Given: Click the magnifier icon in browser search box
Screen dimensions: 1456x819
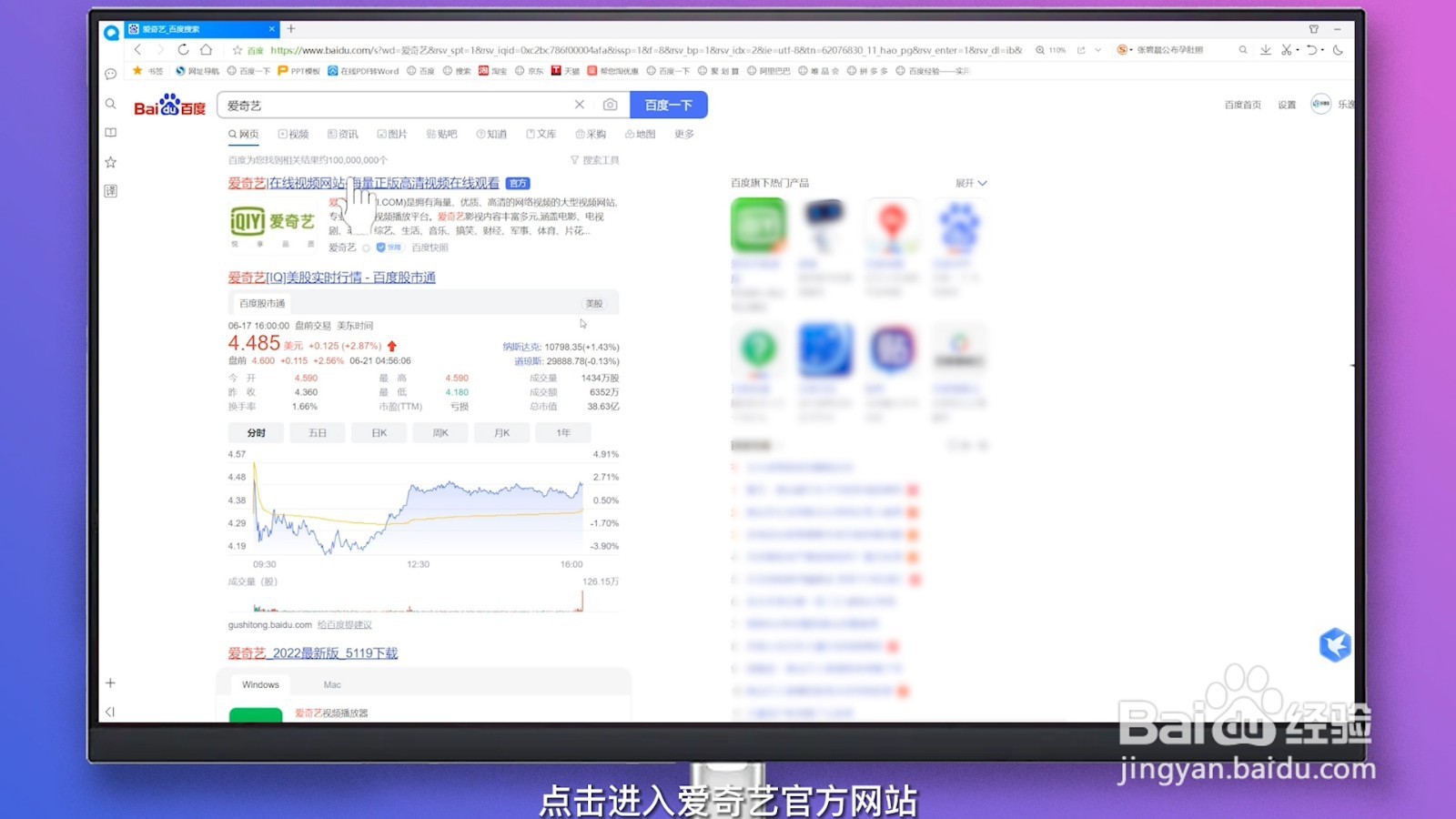Looking at the screenshot, I should [1242, 51].
